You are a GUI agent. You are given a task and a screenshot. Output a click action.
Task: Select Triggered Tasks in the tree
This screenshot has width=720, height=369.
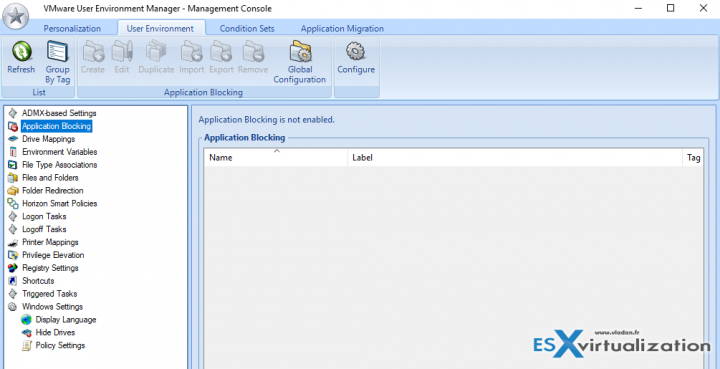(x=50, y=294)
